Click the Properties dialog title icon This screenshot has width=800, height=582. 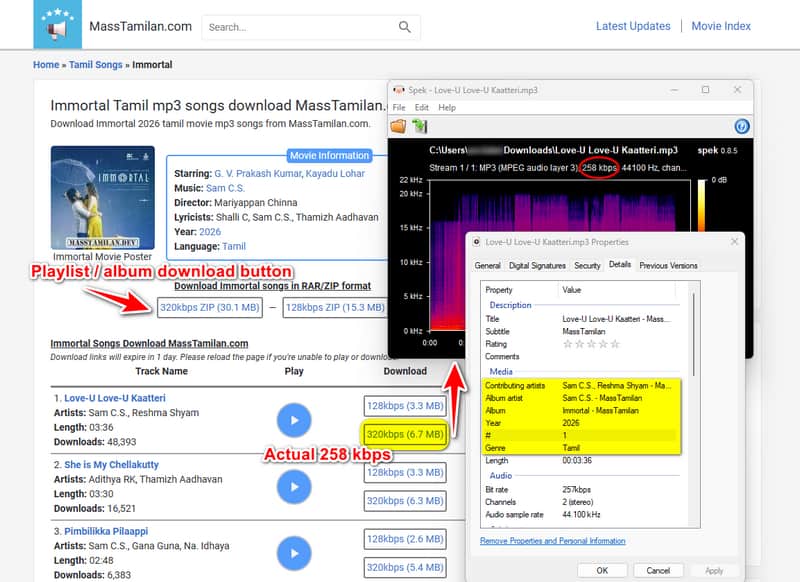pyautogui.click(x=476, y=242)
